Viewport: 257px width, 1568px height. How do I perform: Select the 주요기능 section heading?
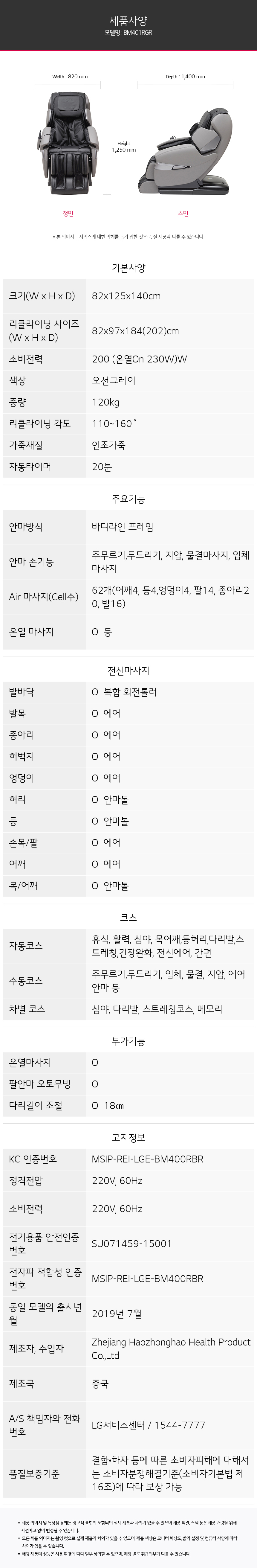pos(128,499)
